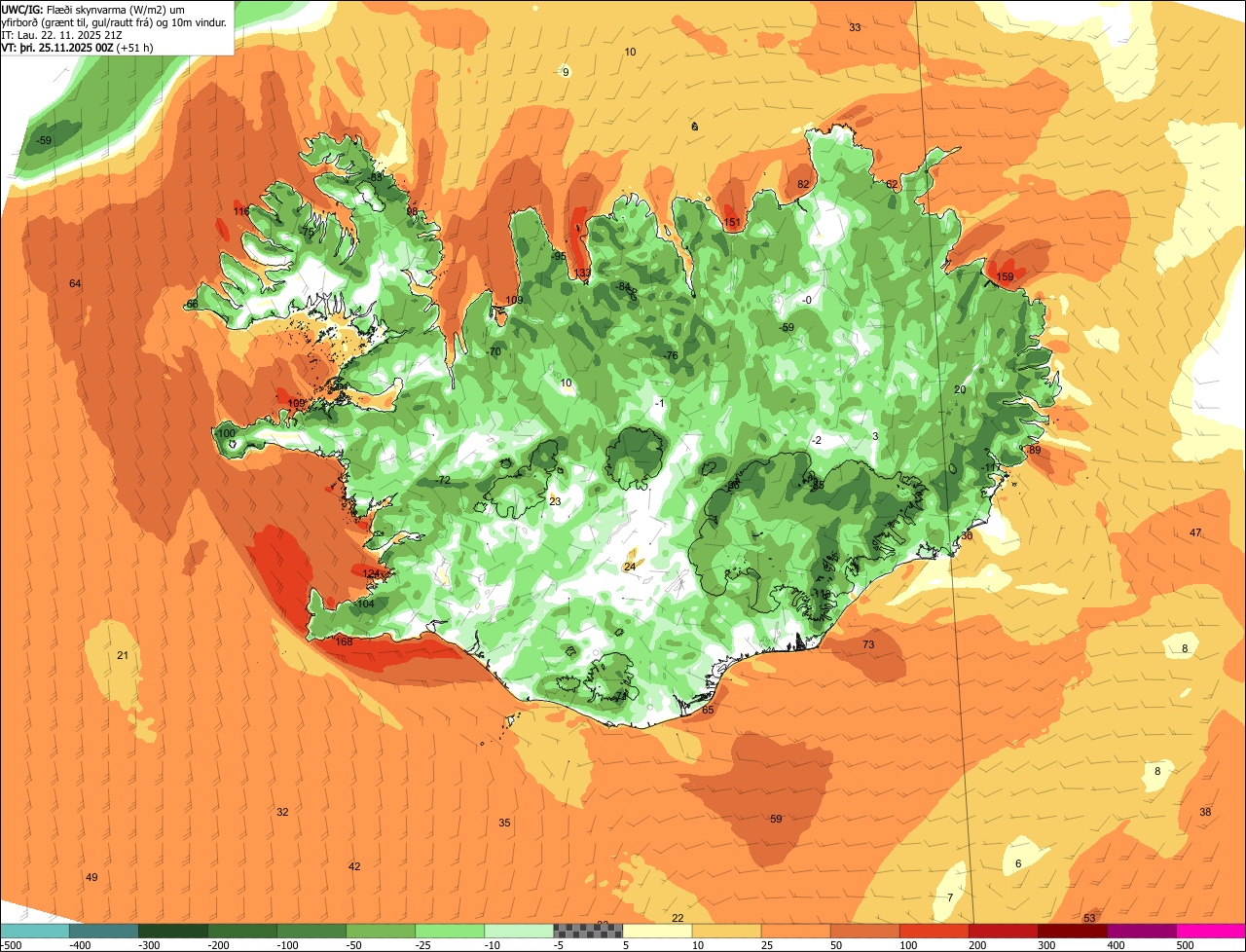
Task: Click the legend swatch between -500 and -400
Action: (35, 931)
